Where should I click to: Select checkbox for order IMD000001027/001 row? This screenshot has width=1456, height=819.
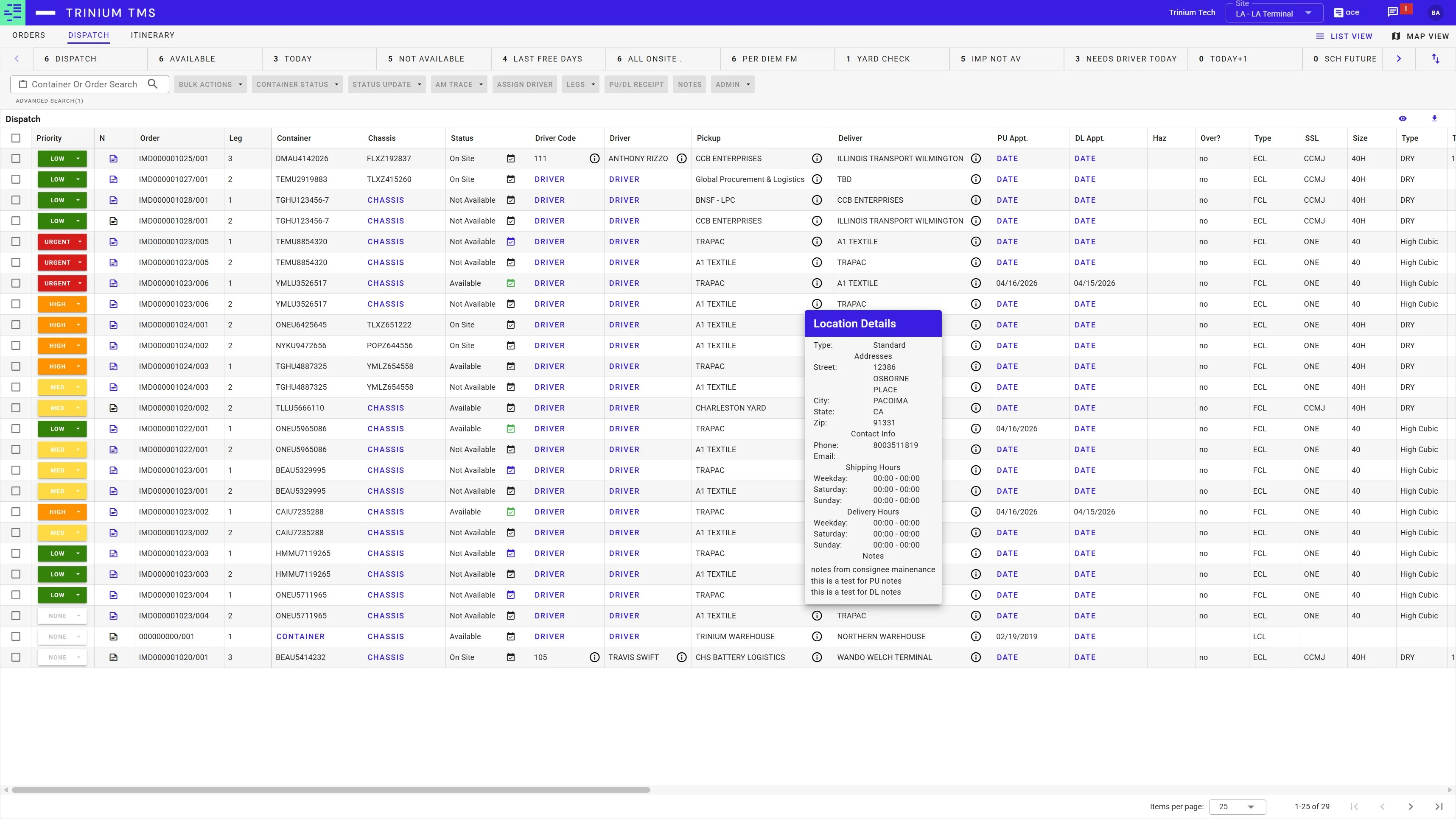click(16, 179)
